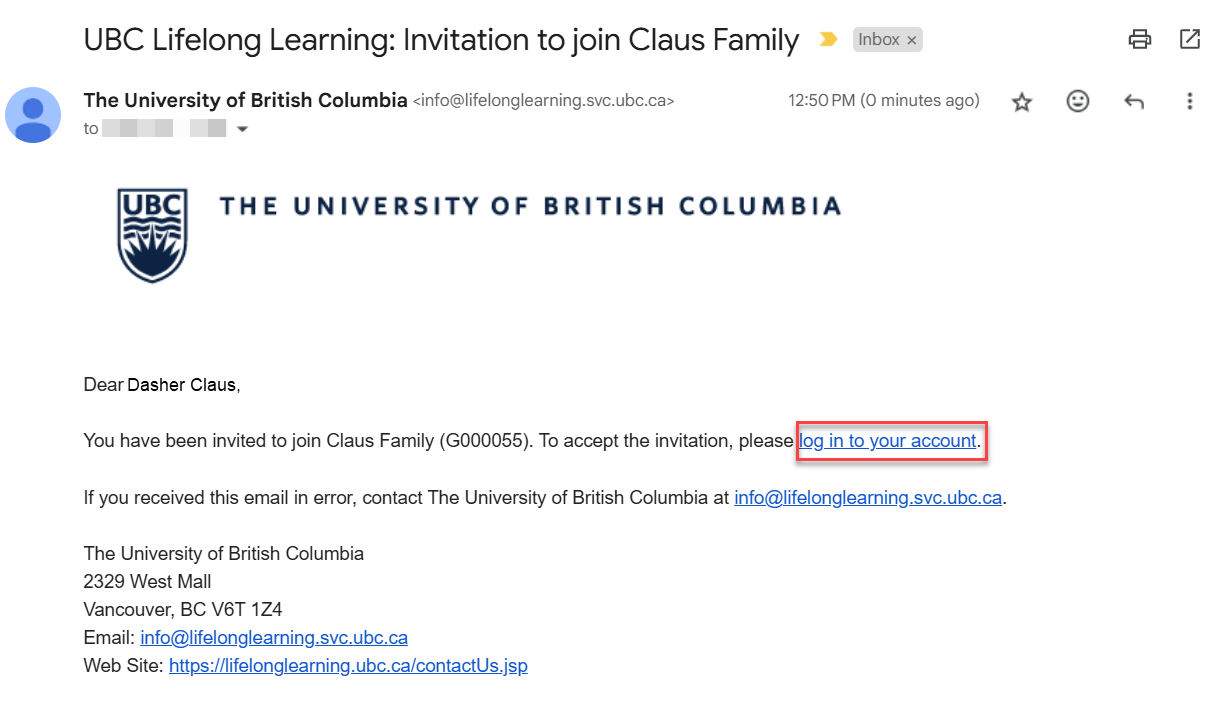Click the "log in to your account" link
Image resolution: width=1216 pixels, height=708 pixels.
click(888, 441)
